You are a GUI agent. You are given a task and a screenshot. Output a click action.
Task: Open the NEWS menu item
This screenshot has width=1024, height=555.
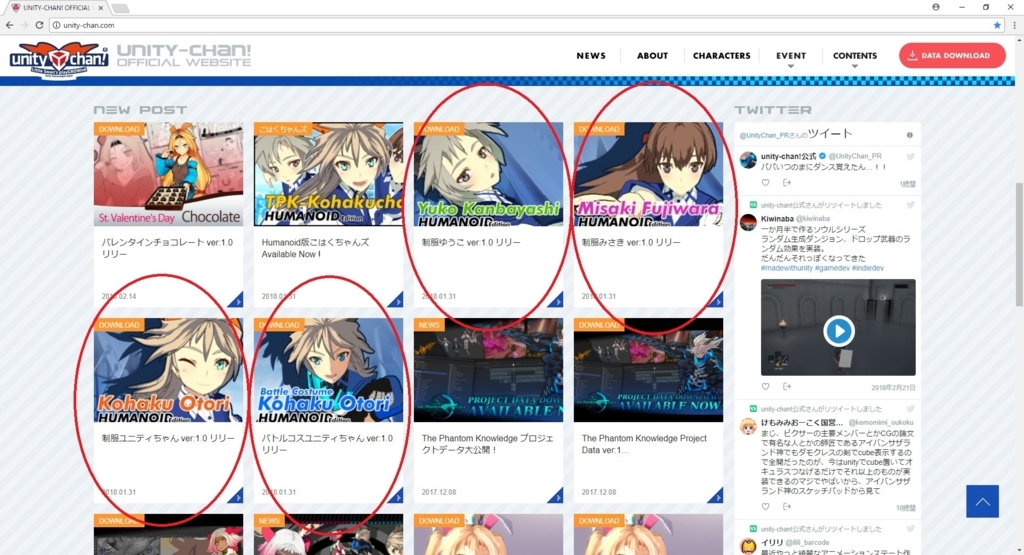591,56
